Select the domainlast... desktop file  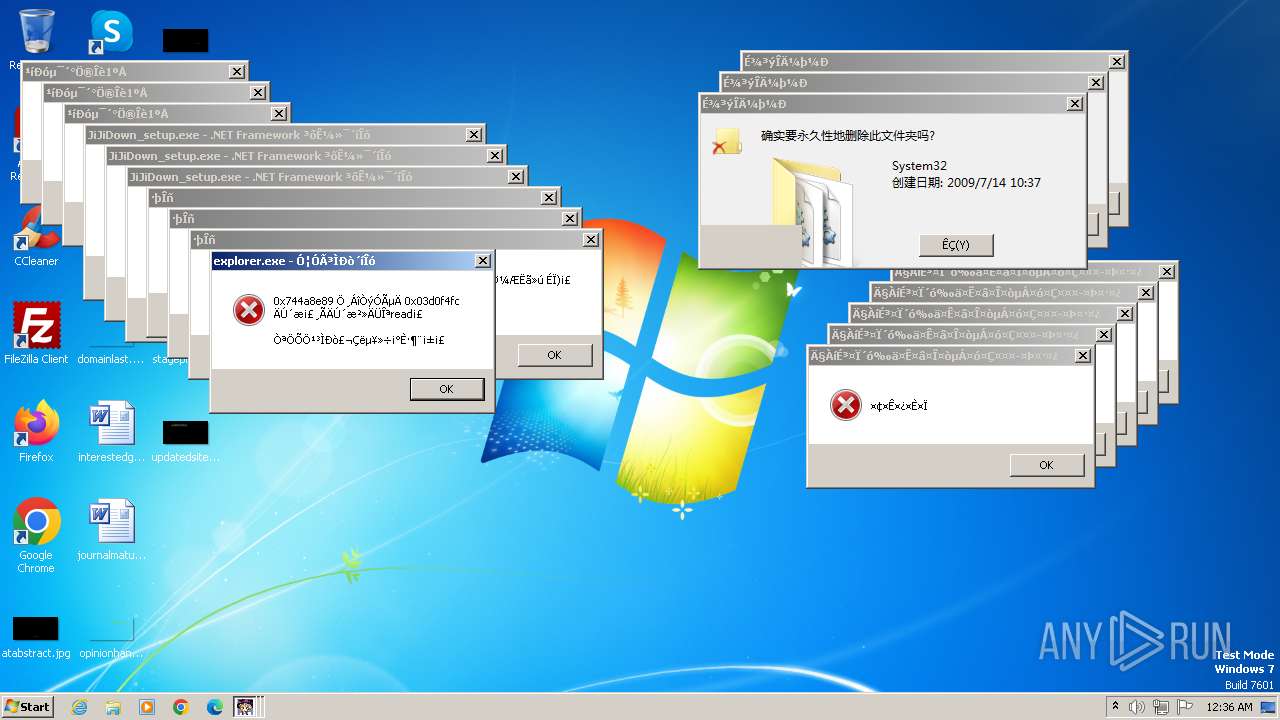pos(111,358)
